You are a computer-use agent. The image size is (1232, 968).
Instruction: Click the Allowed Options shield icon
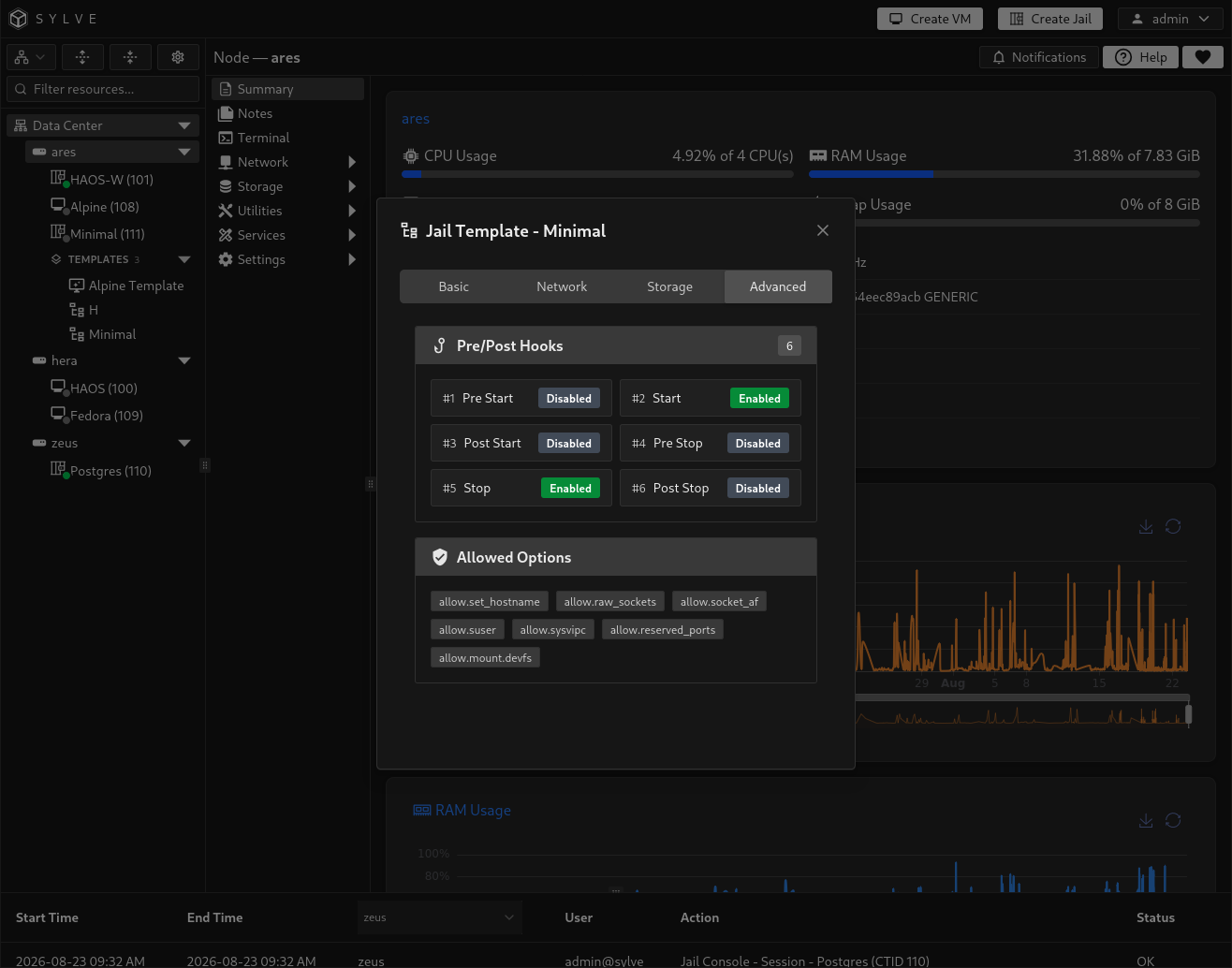[x=440, y=557]
